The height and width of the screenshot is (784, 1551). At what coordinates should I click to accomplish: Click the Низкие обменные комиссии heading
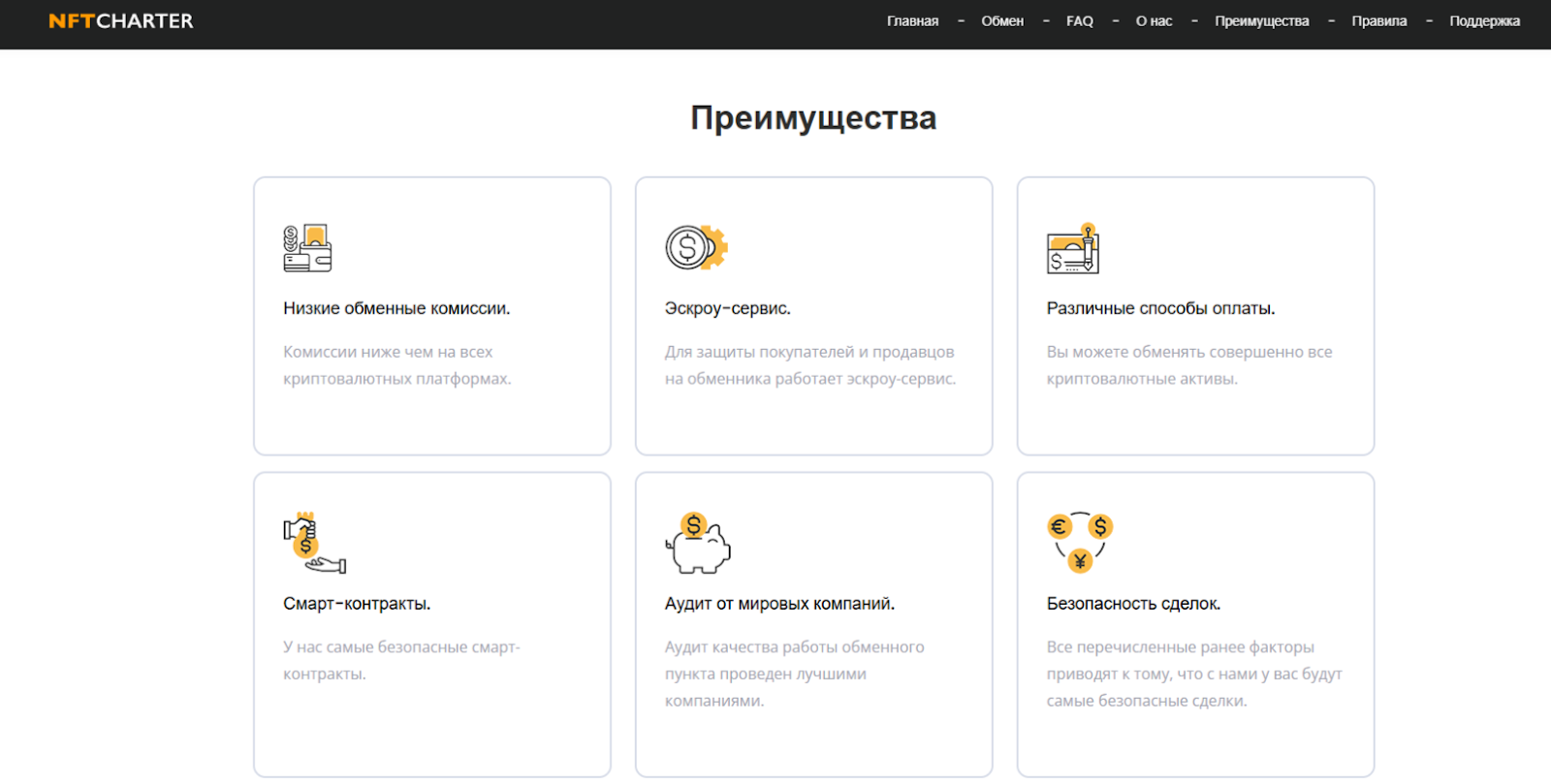pyautogui.click(x=396, y=308)
